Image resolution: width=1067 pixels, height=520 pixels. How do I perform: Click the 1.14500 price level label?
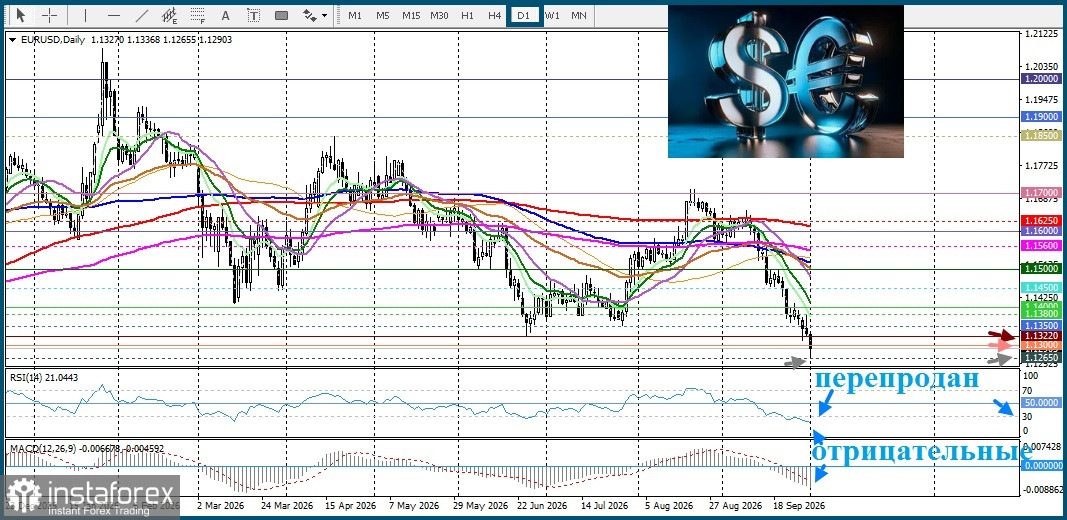coord(1042,289)
